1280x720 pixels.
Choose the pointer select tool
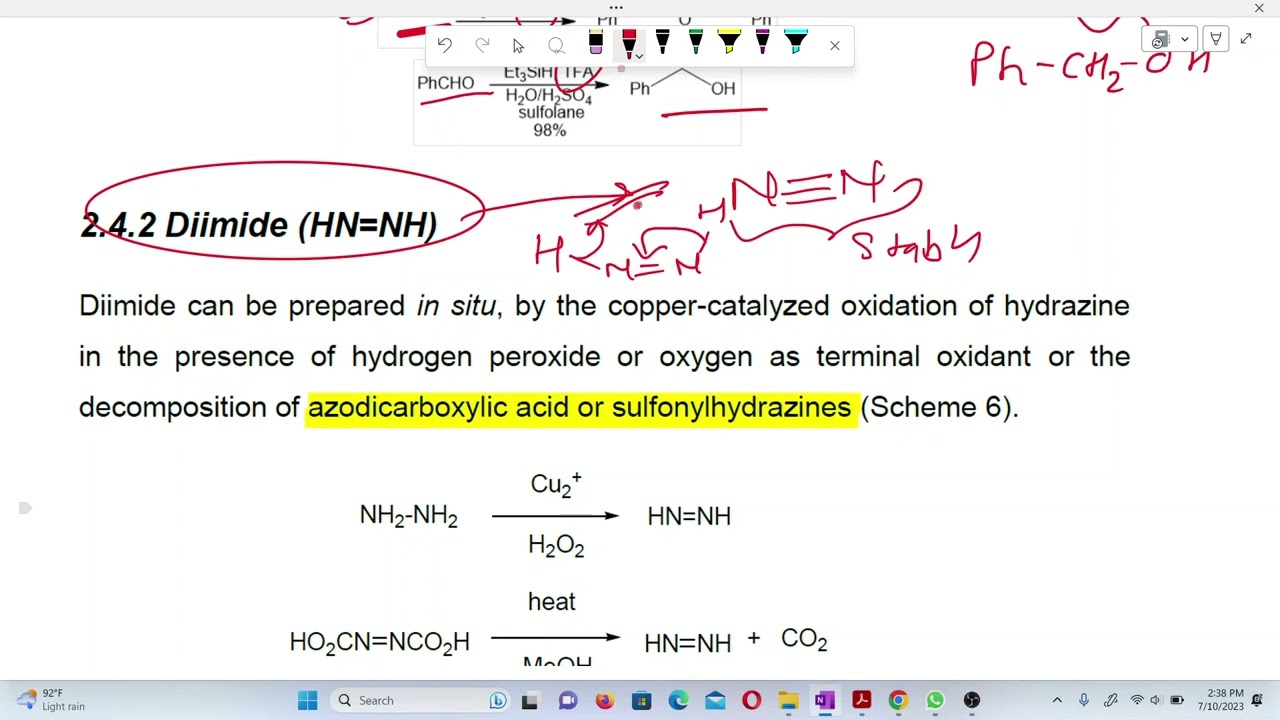[518, 45]
